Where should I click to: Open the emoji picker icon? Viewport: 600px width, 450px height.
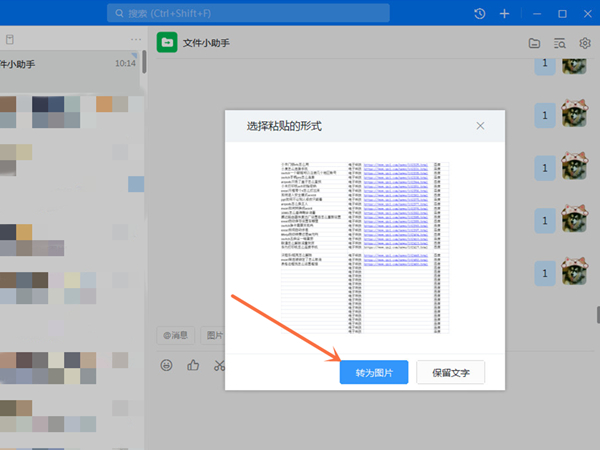[167, 365]
